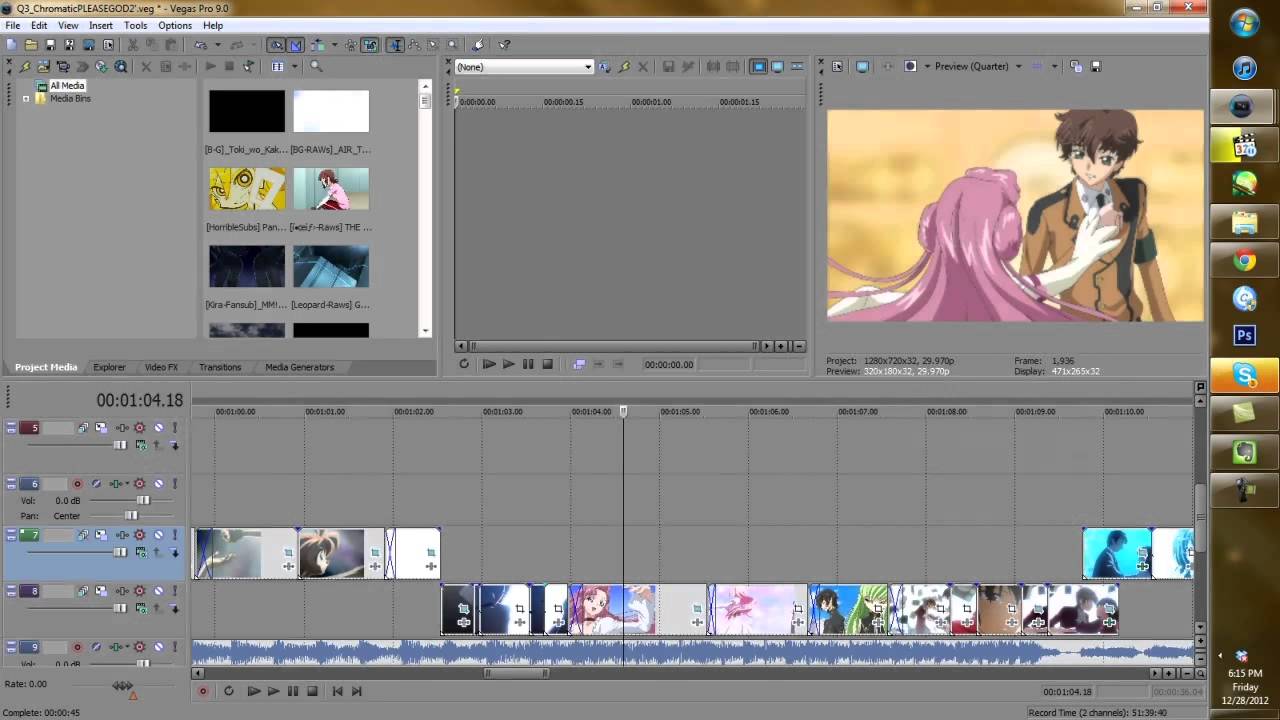This screenshot has height=720, width=1280.
Task: Switch to the Transitions tab
Action: [x=220, y=367]
